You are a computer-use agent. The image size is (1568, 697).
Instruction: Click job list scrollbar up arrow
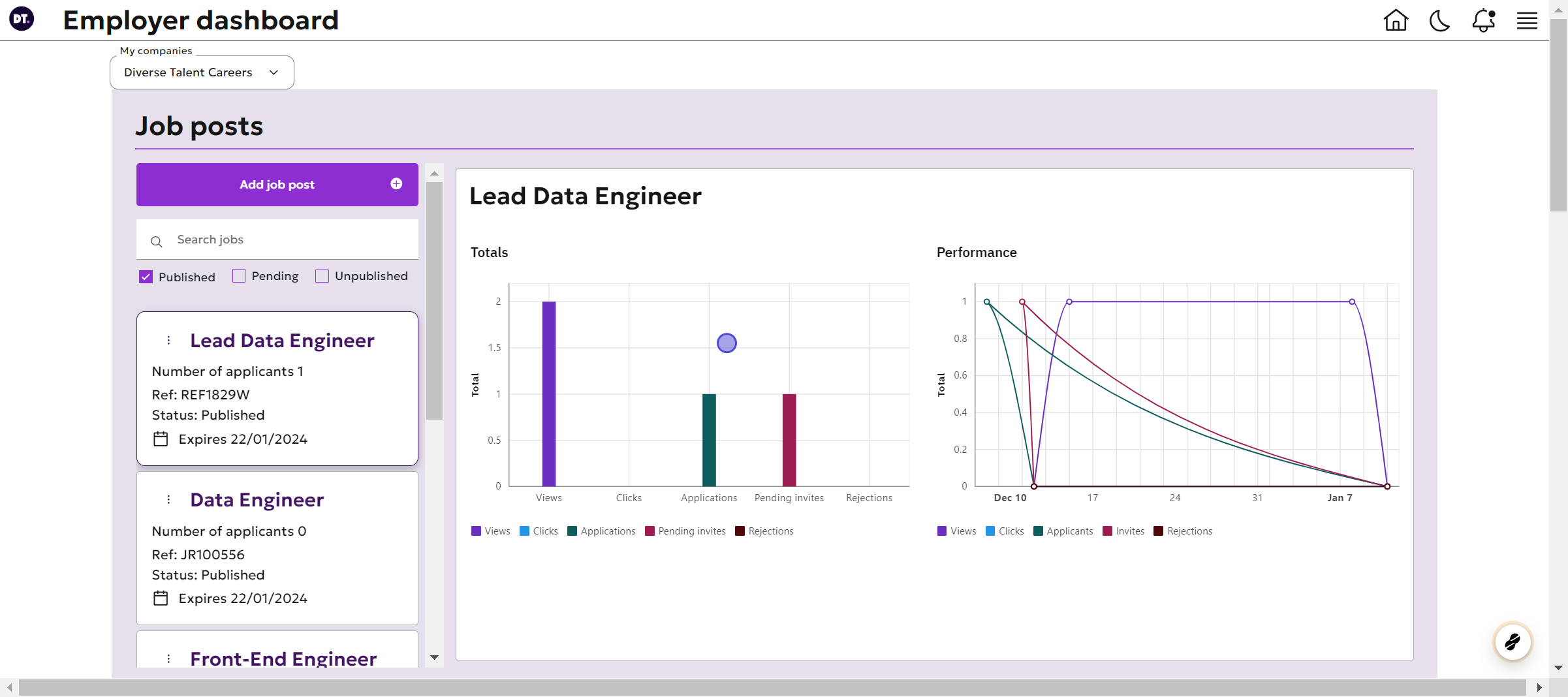click(434, 173)
